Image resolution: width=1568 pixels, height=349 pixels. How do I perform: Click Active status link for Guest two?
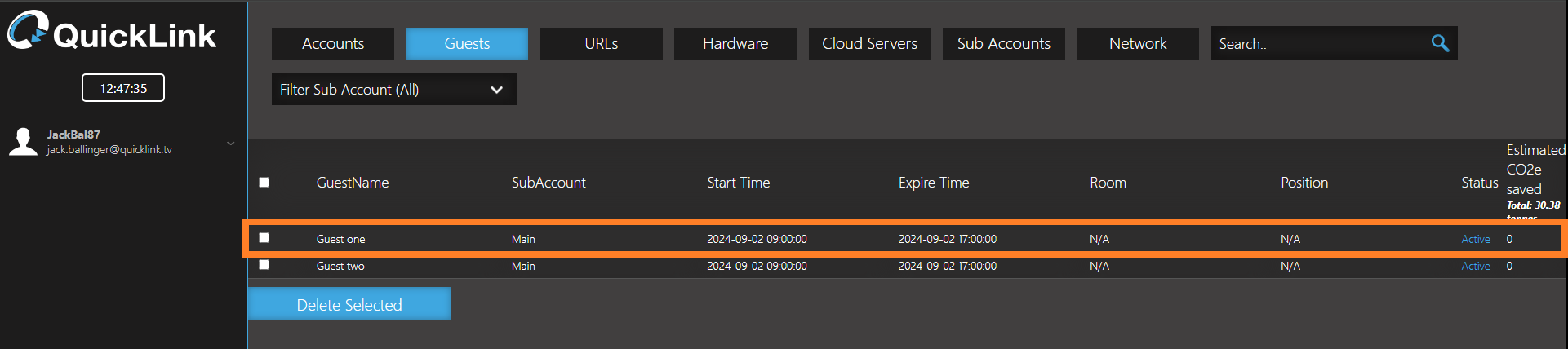1475,266
